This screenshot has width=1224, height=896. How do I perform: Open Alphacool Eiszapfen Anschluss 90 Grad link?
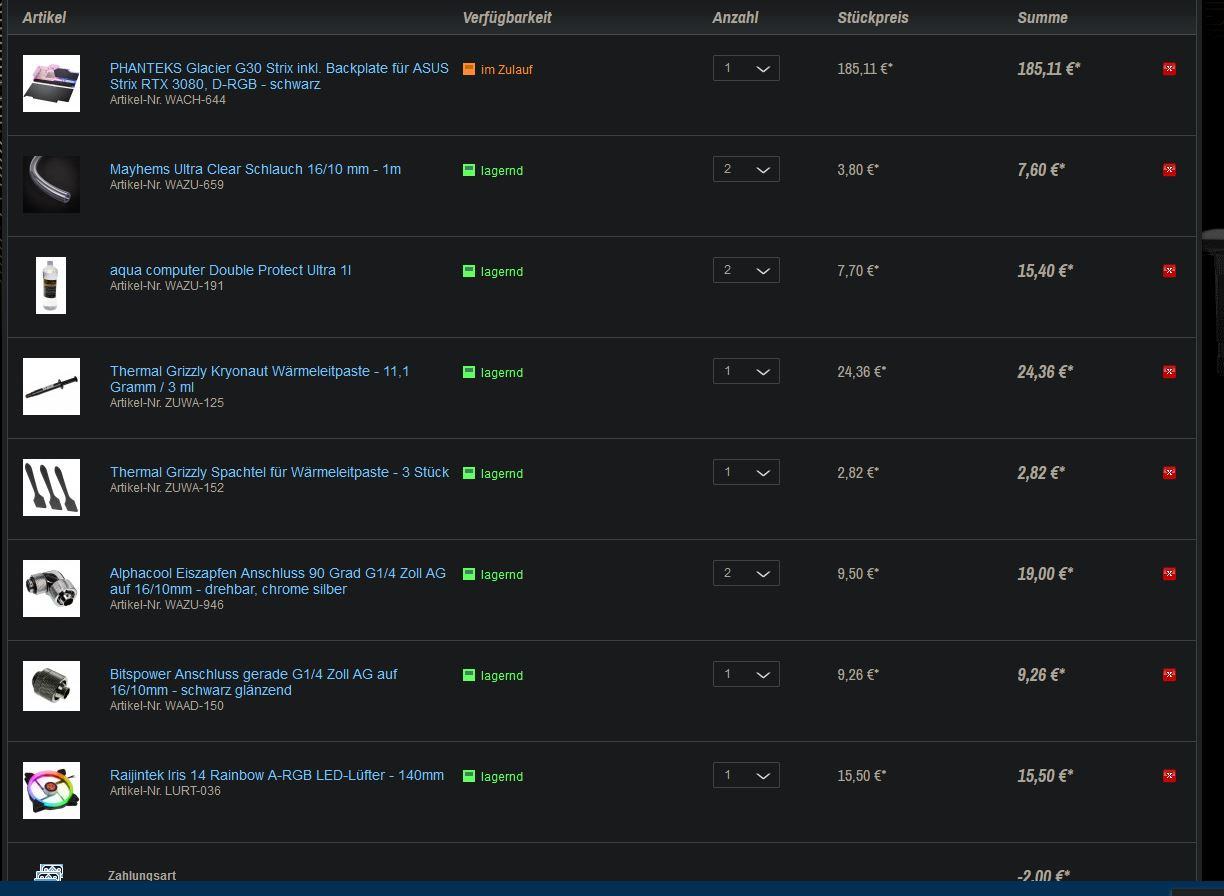pyautogui.click(x=278, y=581)
